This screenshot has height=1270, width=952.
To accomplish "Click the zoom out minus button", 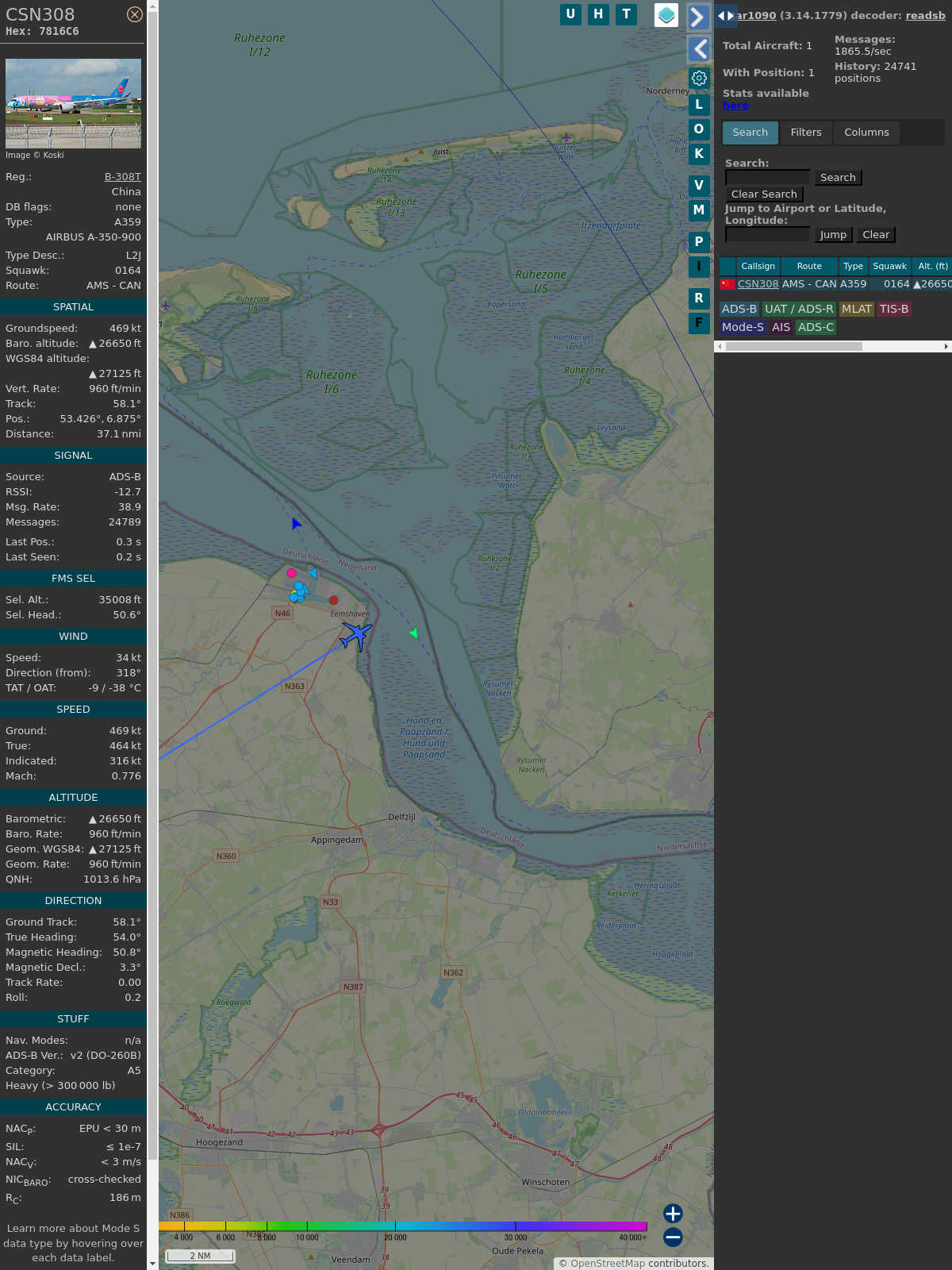I will [x=673, y=1237].
